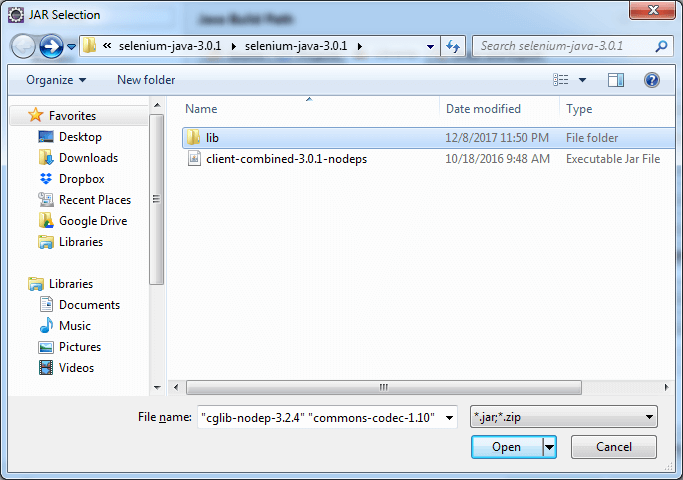
Task: Click Desktop icon in navigation pane
Action: tap(46, 137)
